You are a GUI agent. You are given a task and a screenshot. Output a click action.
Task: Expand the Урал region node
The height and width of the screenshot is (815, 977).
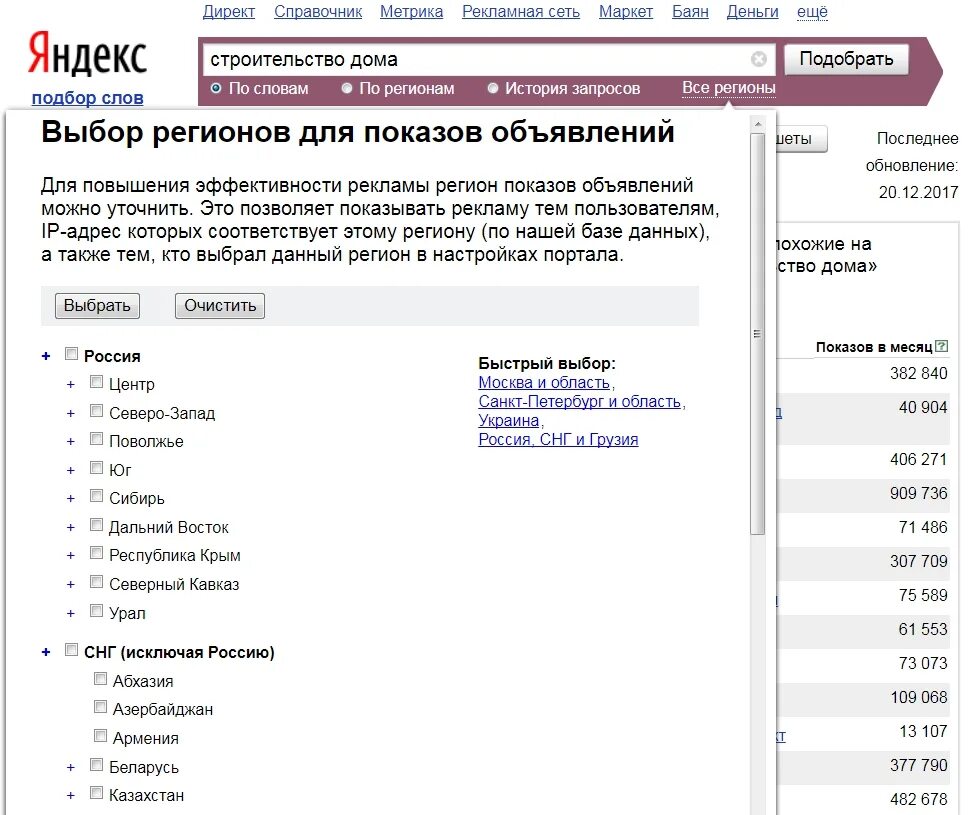(70, 614)
